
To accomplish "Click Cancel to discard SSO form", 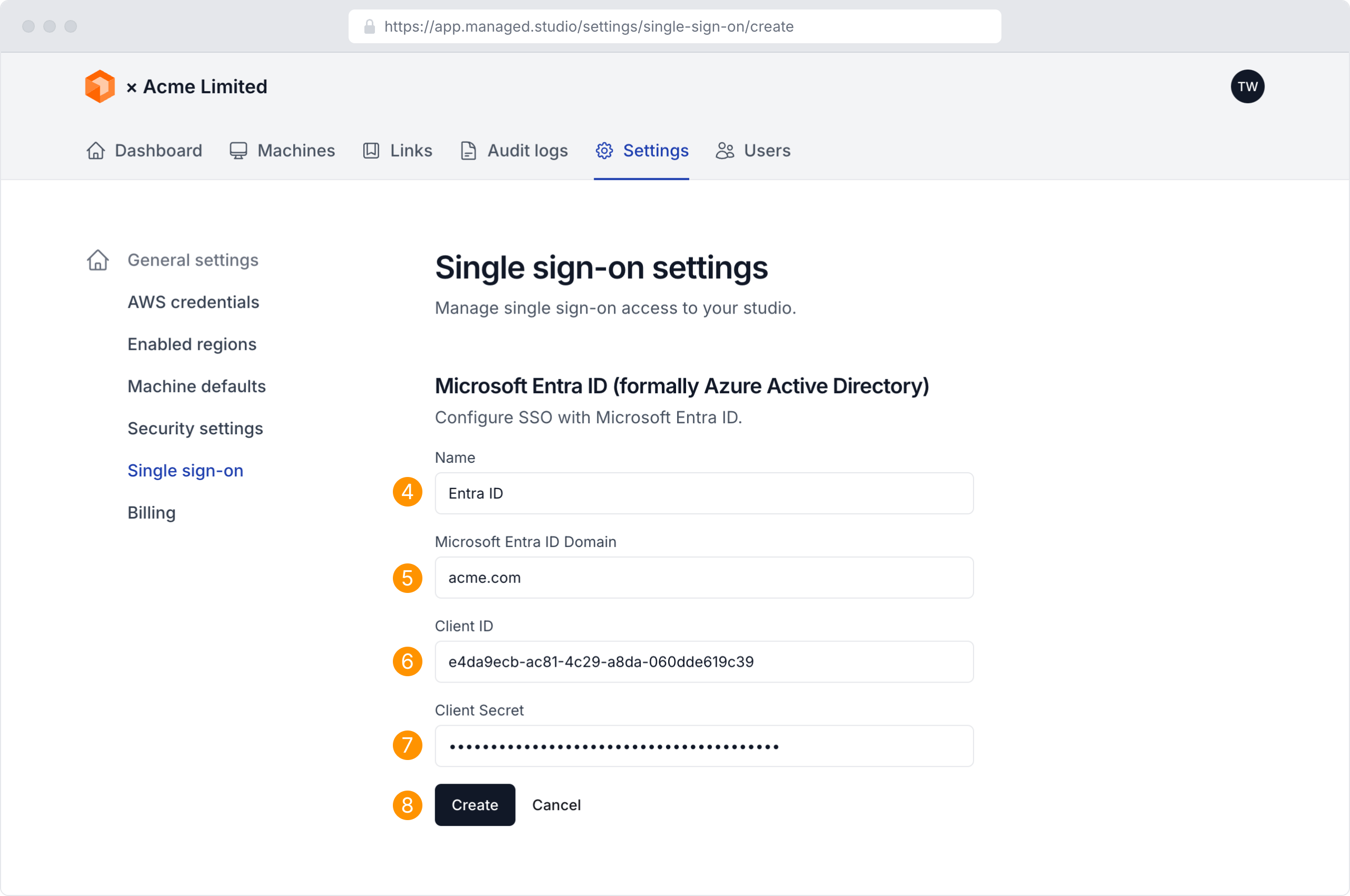I will coord(556,805).
